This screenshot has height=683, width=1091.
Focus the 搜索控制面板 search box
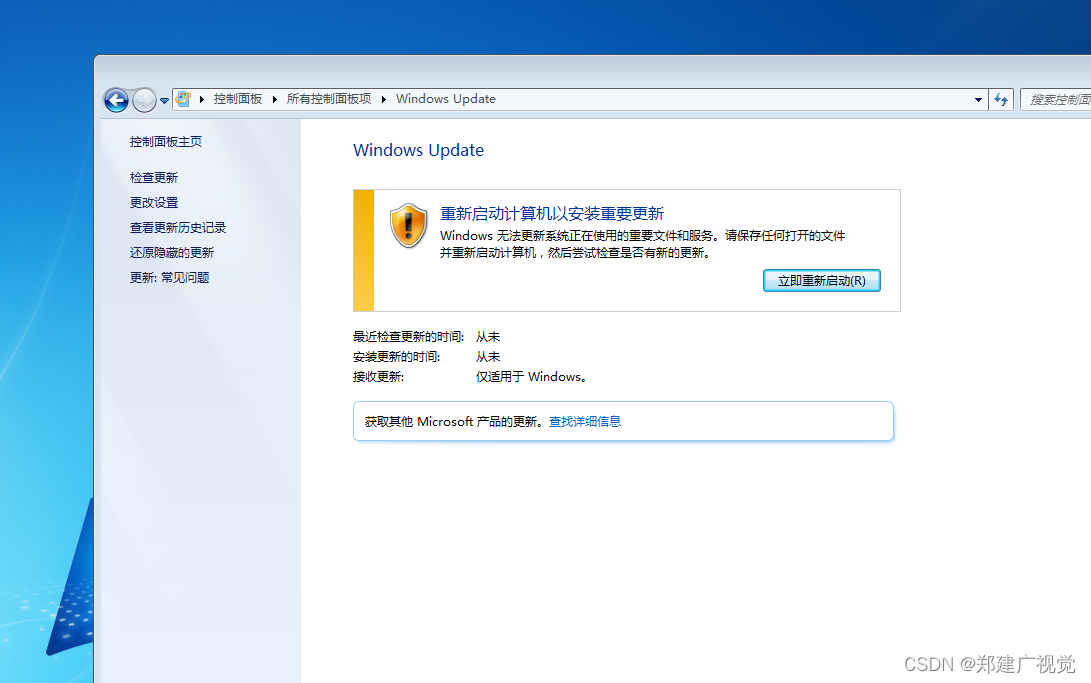tap(1056, 99)
